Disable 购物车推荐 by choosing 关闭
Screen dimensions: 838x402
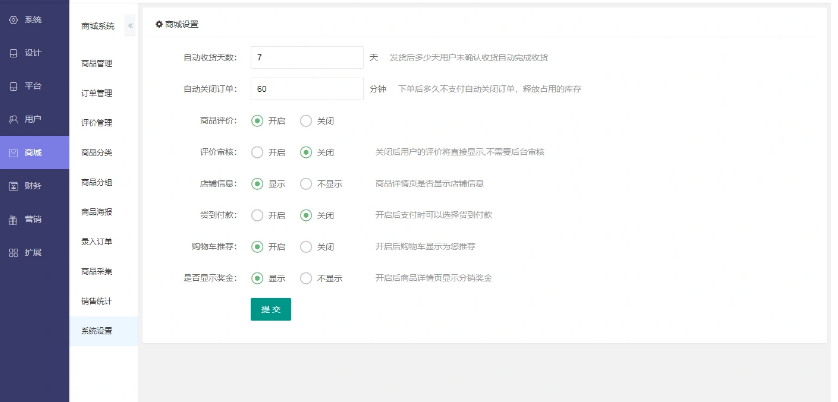tap(306, 246)
